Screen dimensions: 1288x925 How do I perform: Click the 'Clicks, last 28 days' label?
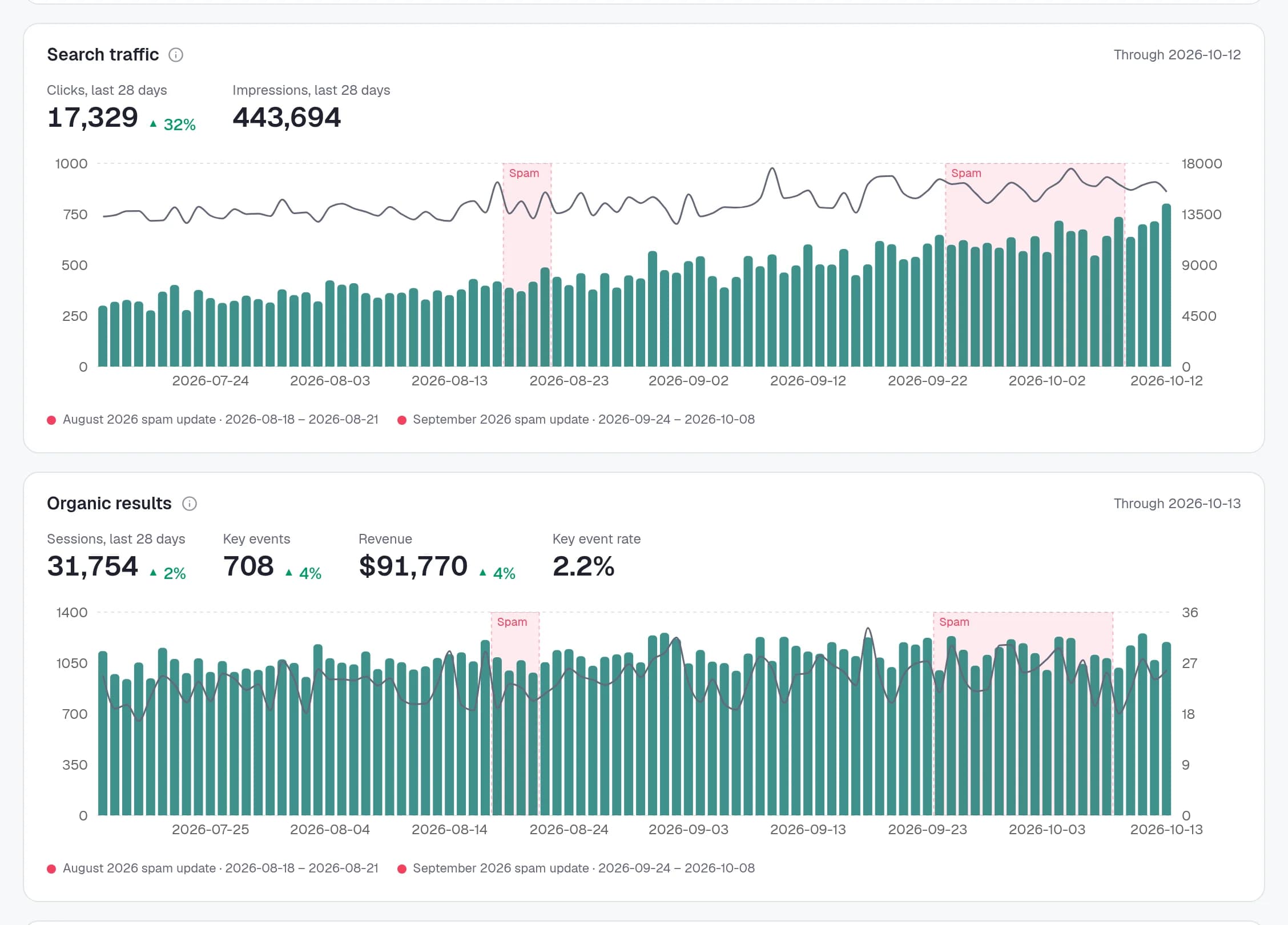point(107,90)
